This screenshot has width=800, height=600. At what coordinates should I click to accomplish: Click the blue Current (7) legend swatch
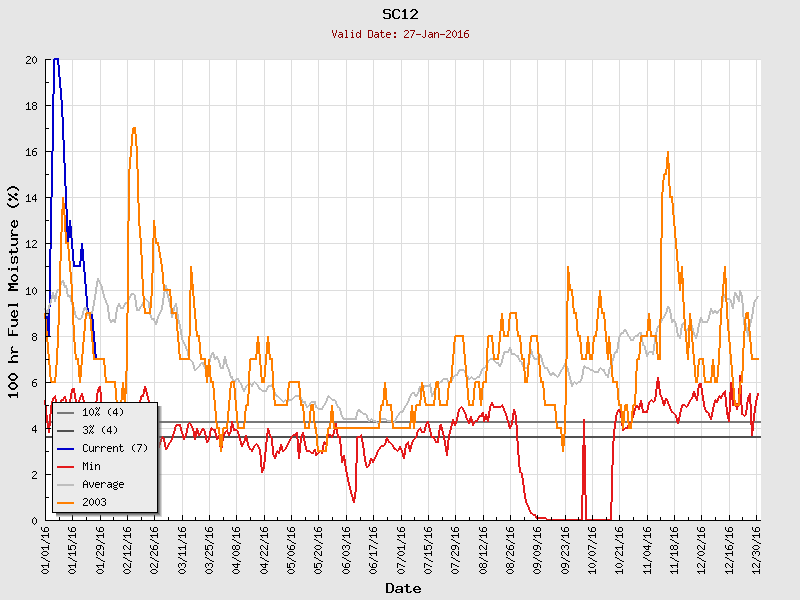pyautogui.click(x=66, y=448)
